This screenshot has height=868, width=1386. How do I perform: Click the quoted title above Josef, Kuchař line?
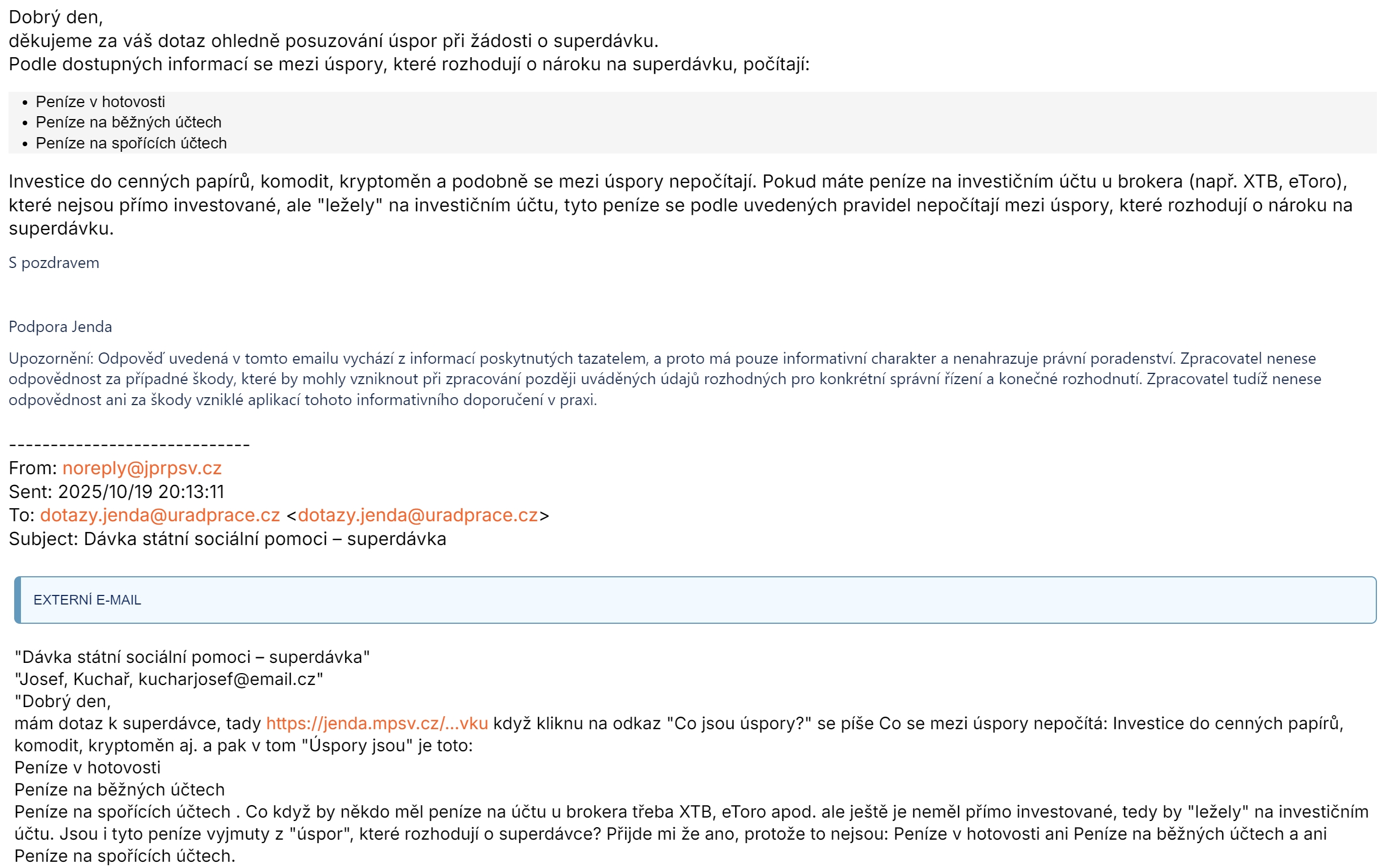click(x=192, y=657)
